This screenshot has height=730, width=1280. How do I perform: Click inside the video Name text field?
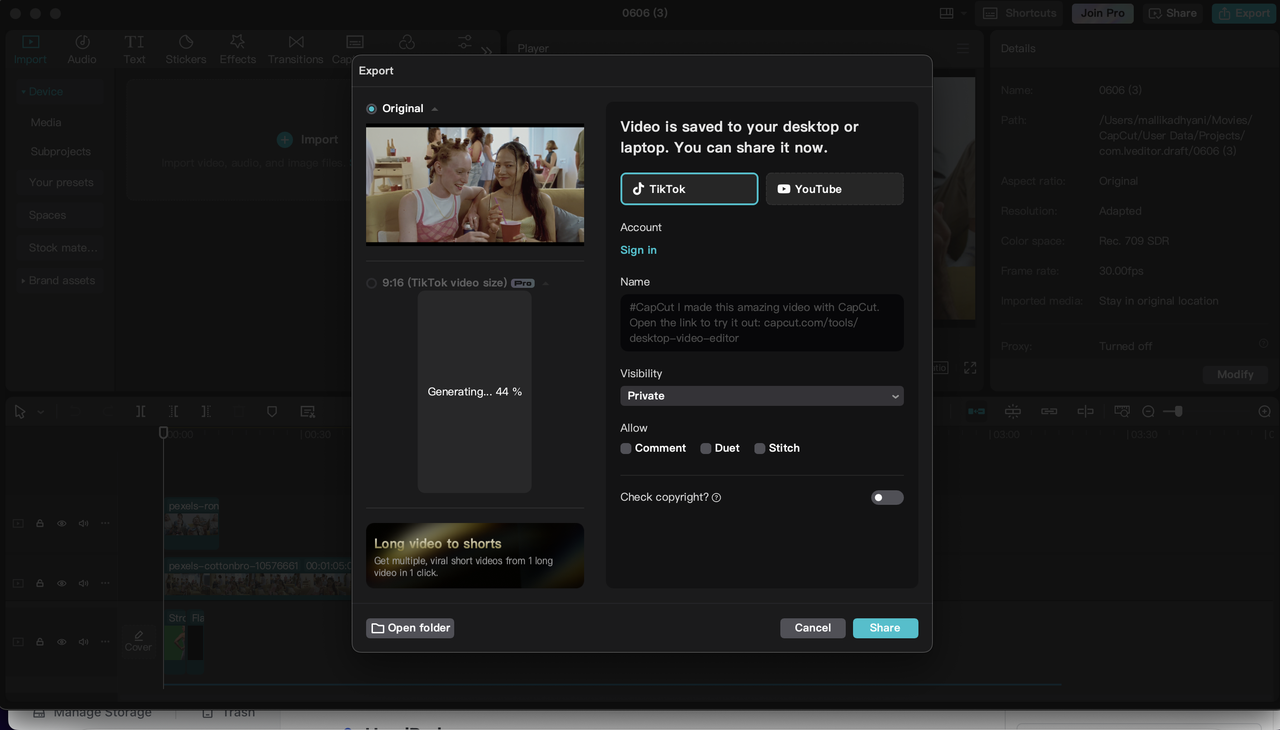[x=762, y=322]
